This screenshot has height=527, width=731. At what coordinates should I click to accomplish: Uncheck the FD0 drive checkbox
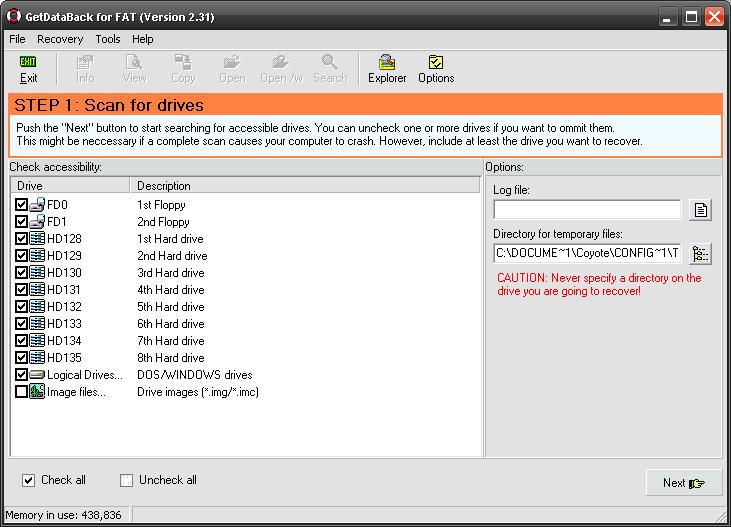[21, 204]
